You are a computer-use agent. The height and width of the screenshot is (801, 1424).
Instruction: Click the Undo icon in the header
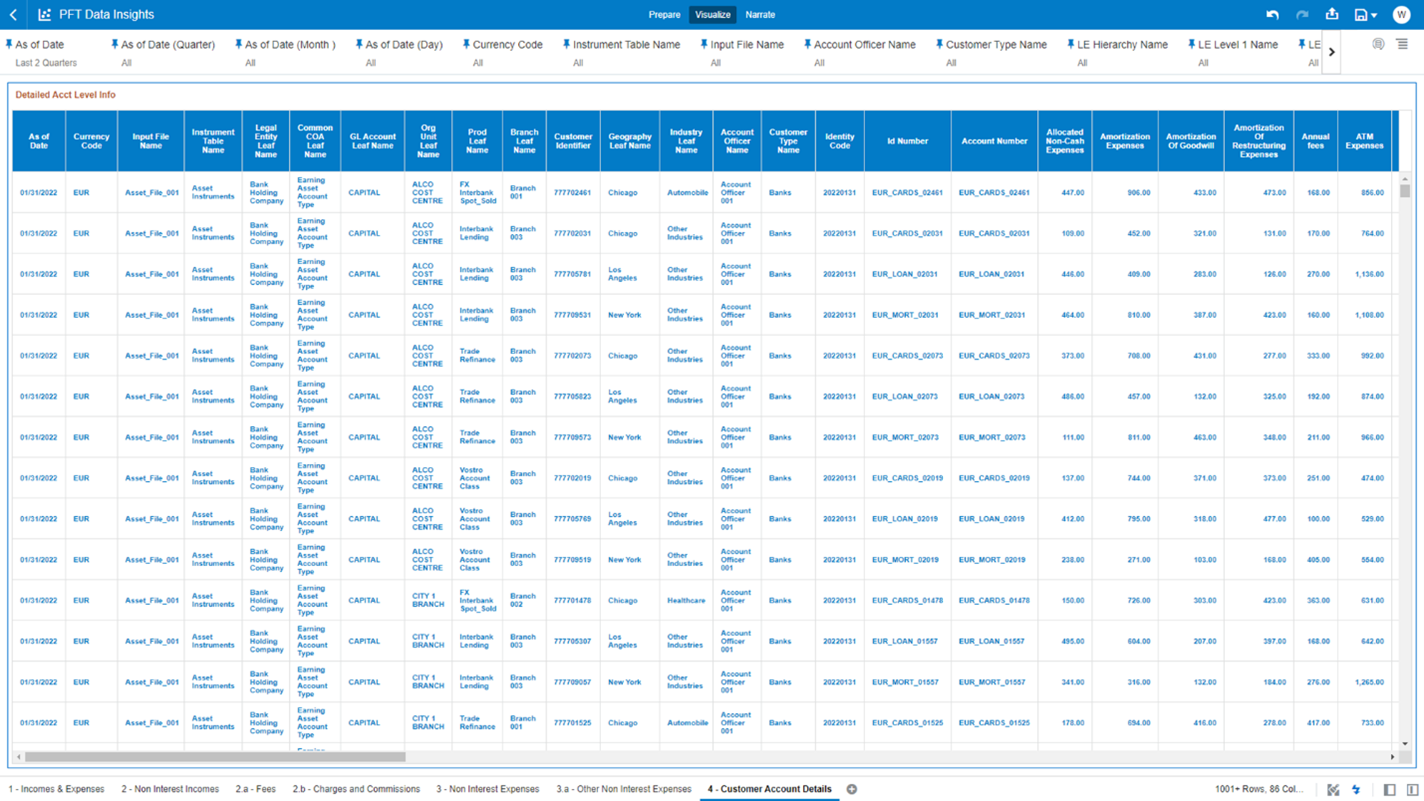coord(1272,14)
